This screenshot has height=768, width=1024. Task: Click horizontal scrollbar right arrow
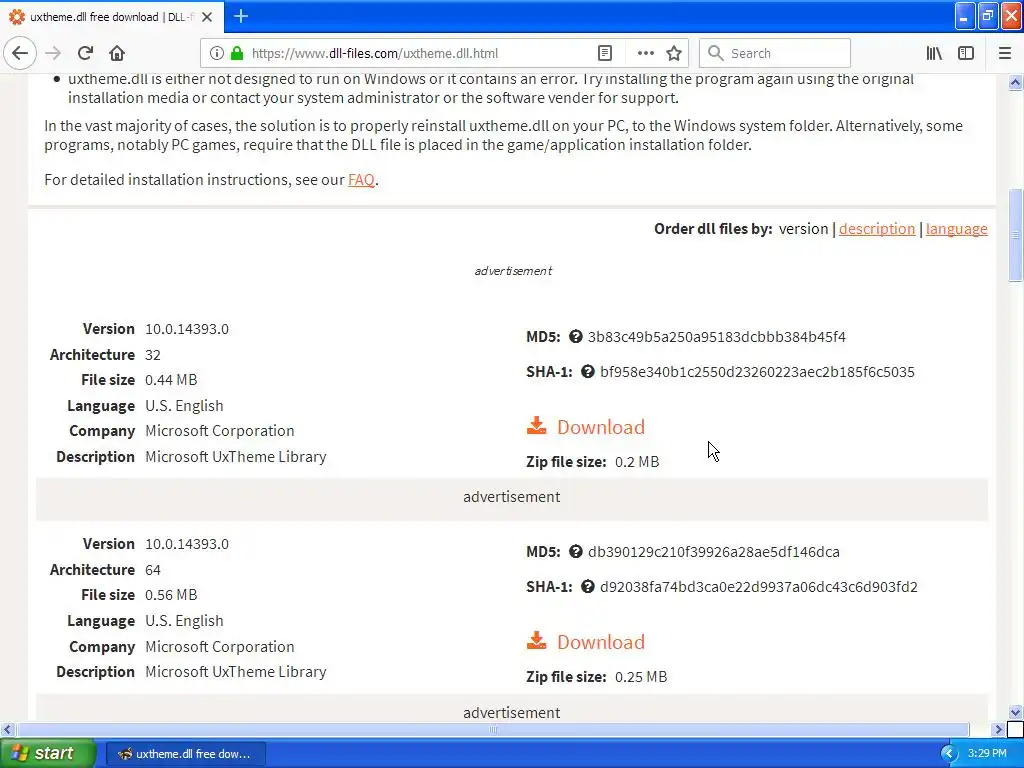[998, 729]
